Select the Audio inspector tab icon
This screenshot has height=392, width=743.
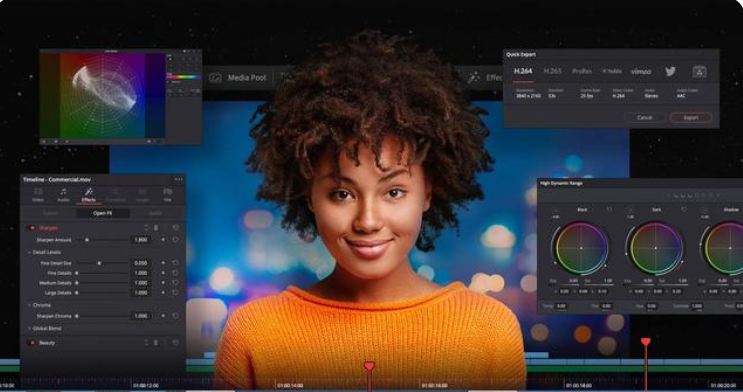(63, 192)
